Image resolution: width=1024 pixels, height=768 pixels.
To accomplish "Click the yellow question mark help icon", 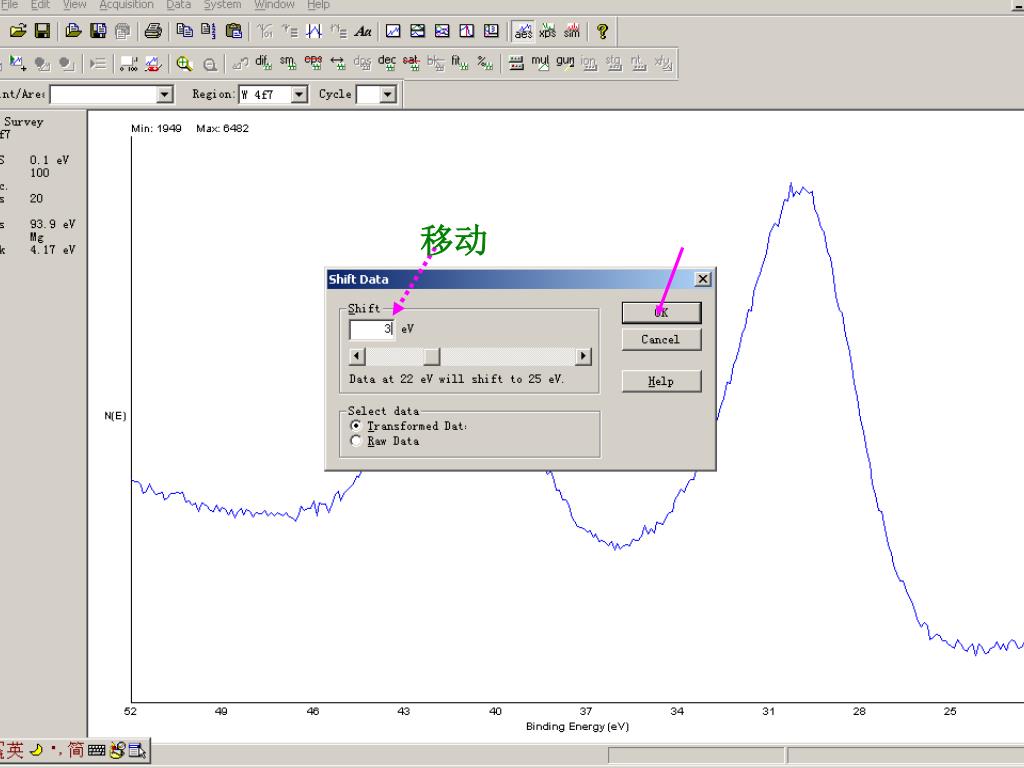I will [x=602, y=31].
